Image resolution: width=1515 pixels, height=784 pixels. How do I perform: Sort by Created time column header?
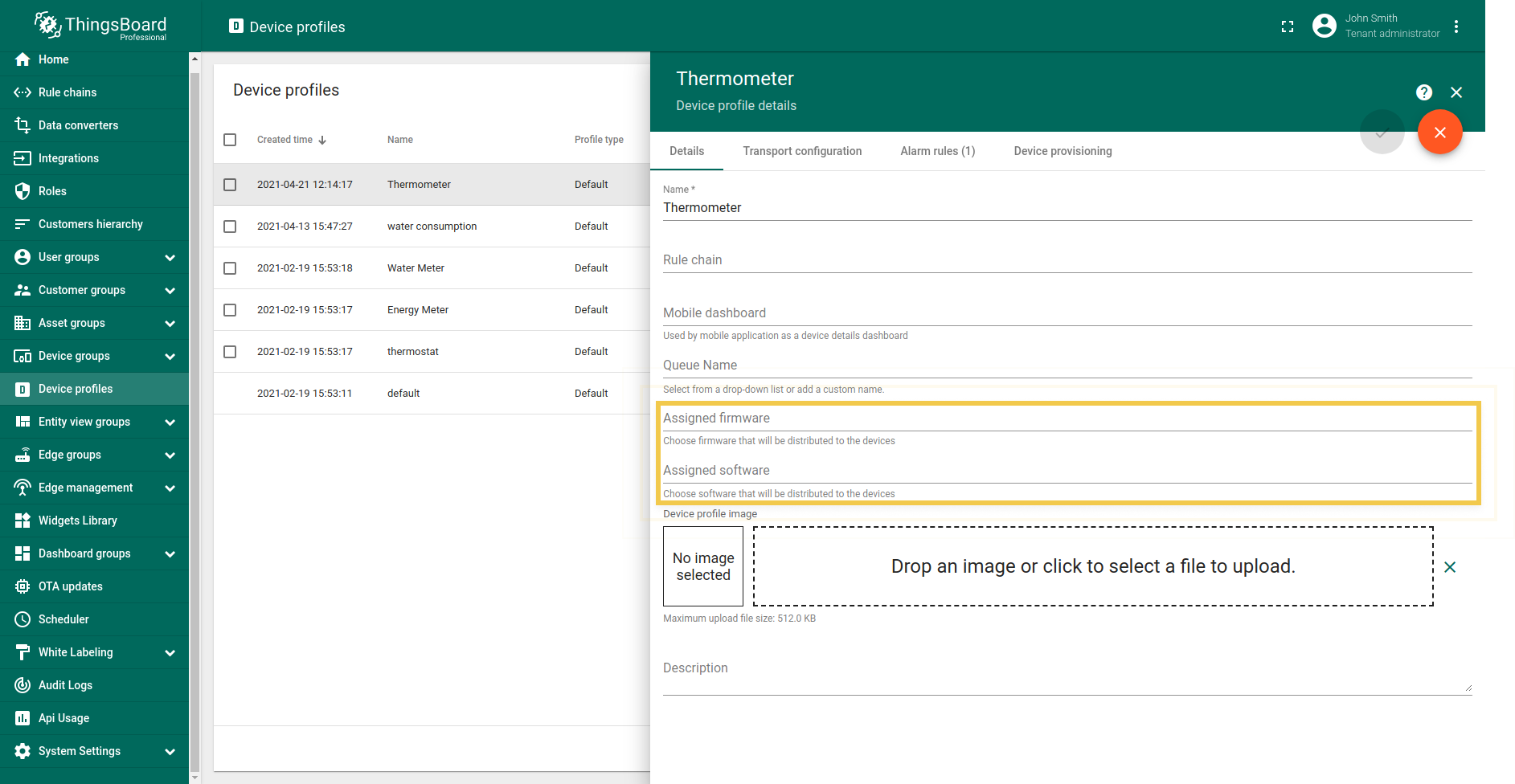[x=292, y=140]
